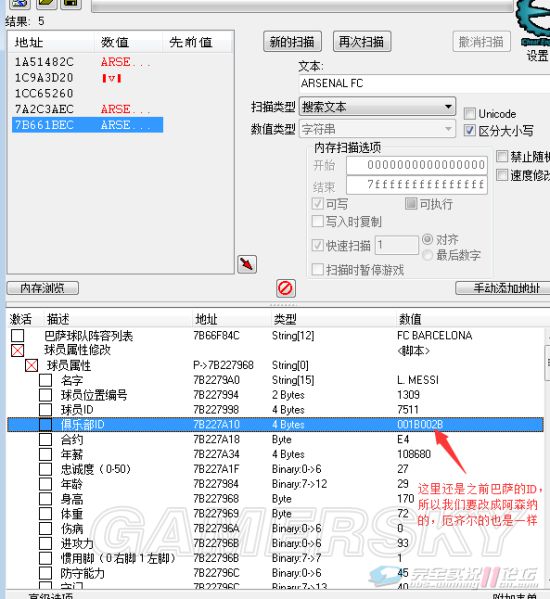This screenshot has height=599, width=550.
Task: Click the 开始 start address field
Action: (417, 165)
